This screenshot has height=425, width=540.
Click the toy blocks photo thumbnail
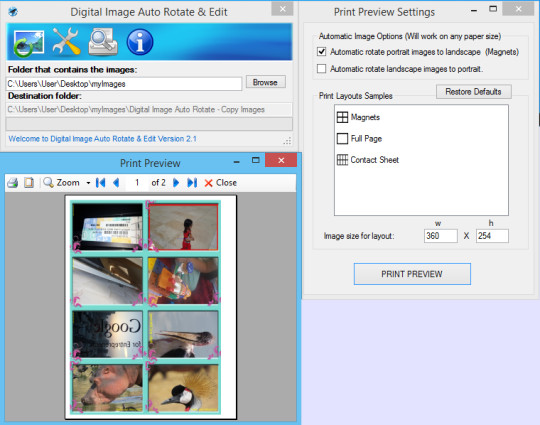click(x=184, y=280)
